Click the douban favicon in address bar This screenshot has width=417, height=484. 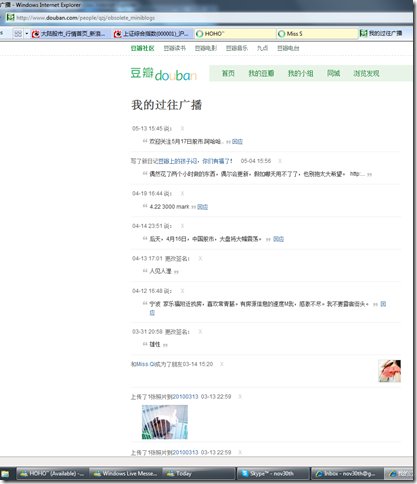[10, 17]
